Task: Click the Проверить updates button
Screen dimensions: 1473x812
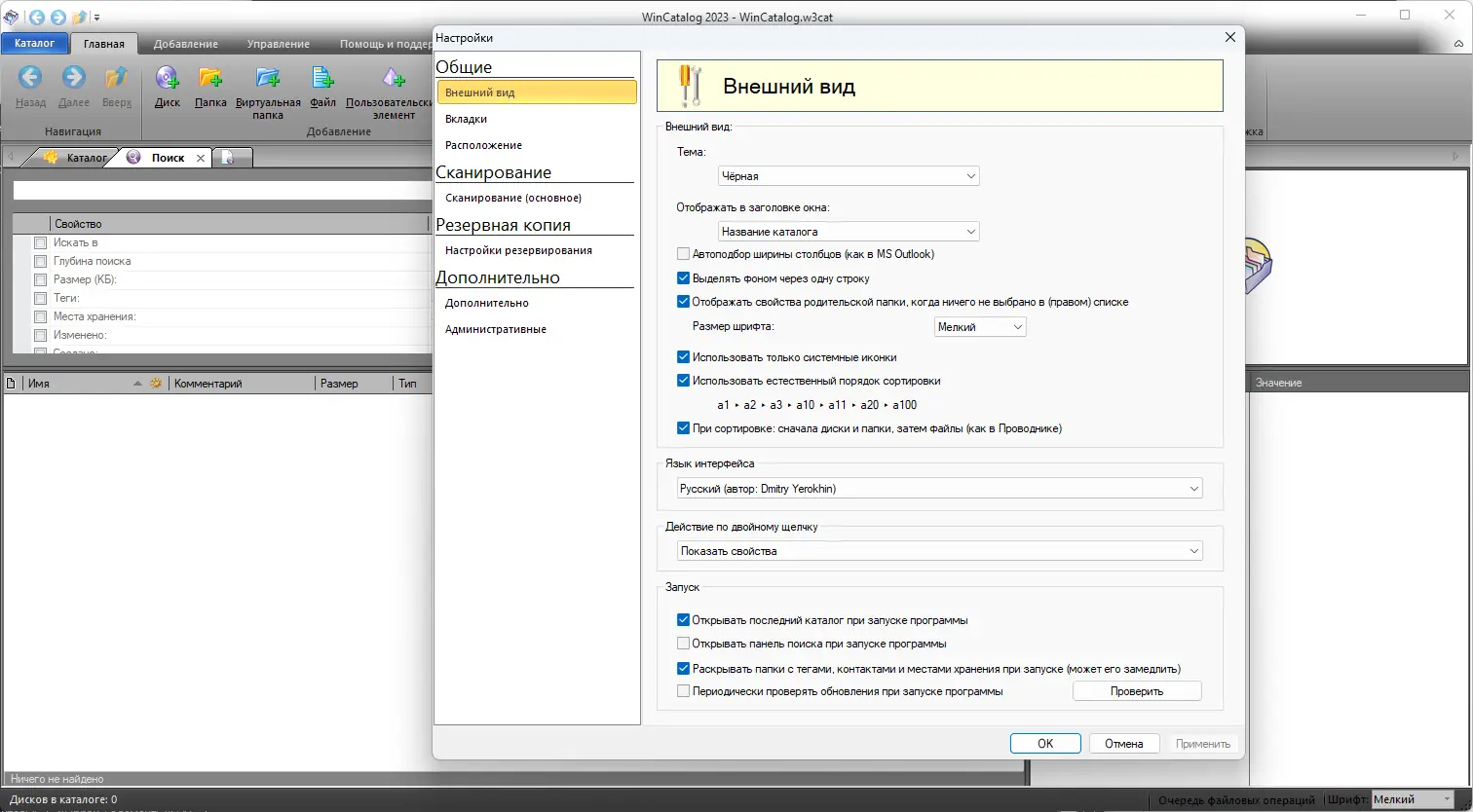Action: coord(1137,691)
